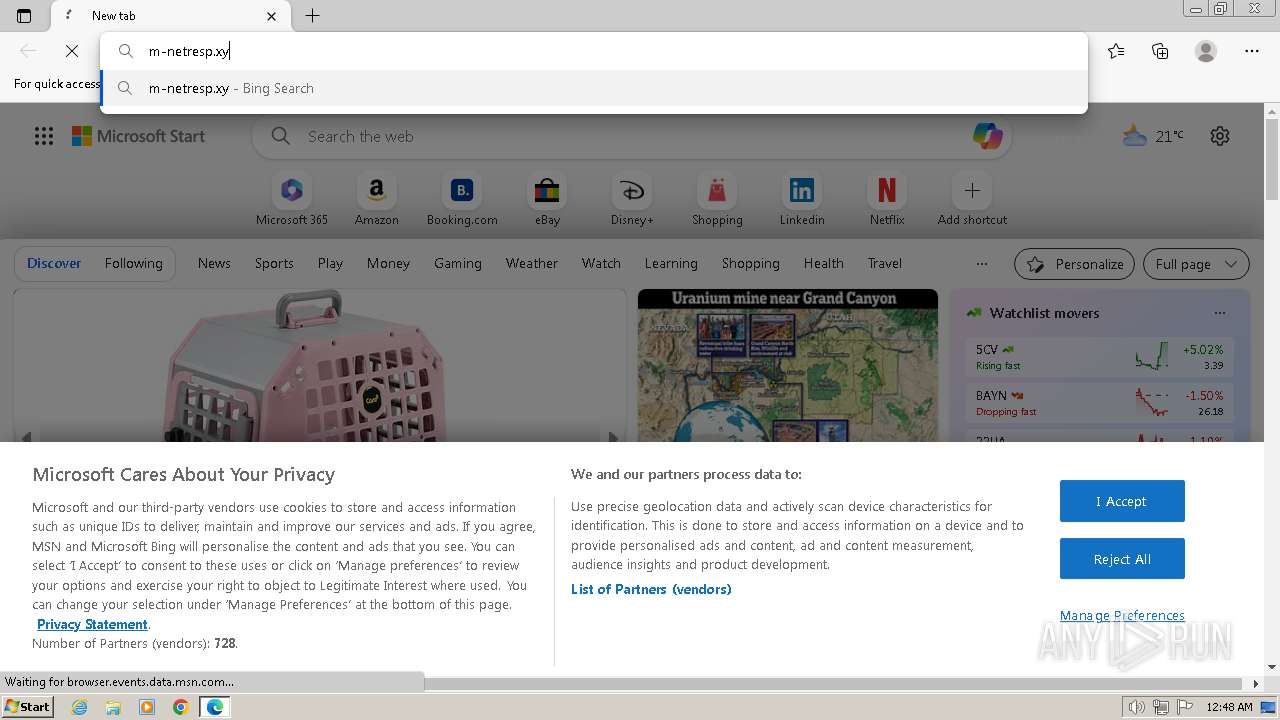Select the Following feed tab

pos(133,263)
